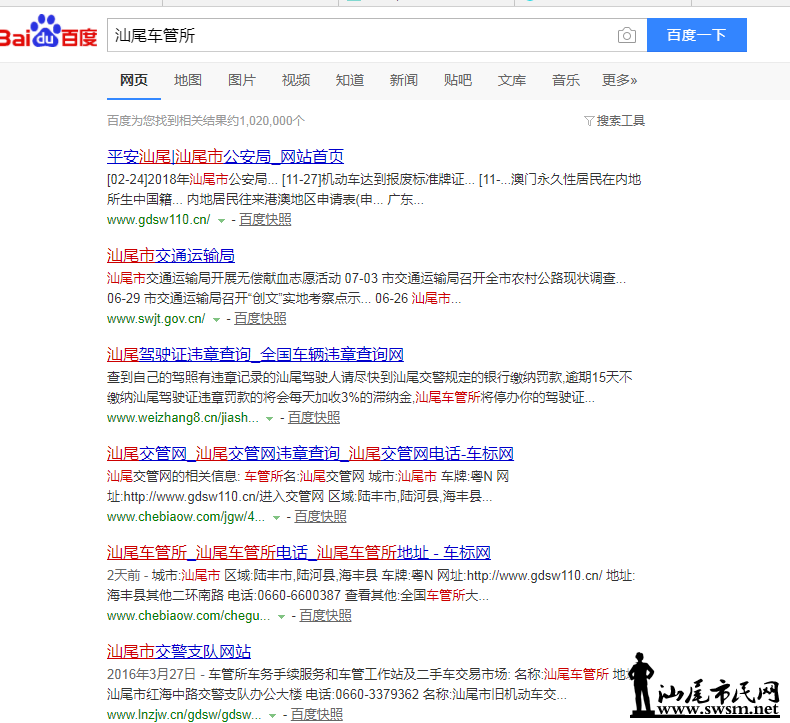The image size is (790, 723).
Task: Open 百度快照 for www.chebiaow.com/jgw result
Action: tap(320, 516)
